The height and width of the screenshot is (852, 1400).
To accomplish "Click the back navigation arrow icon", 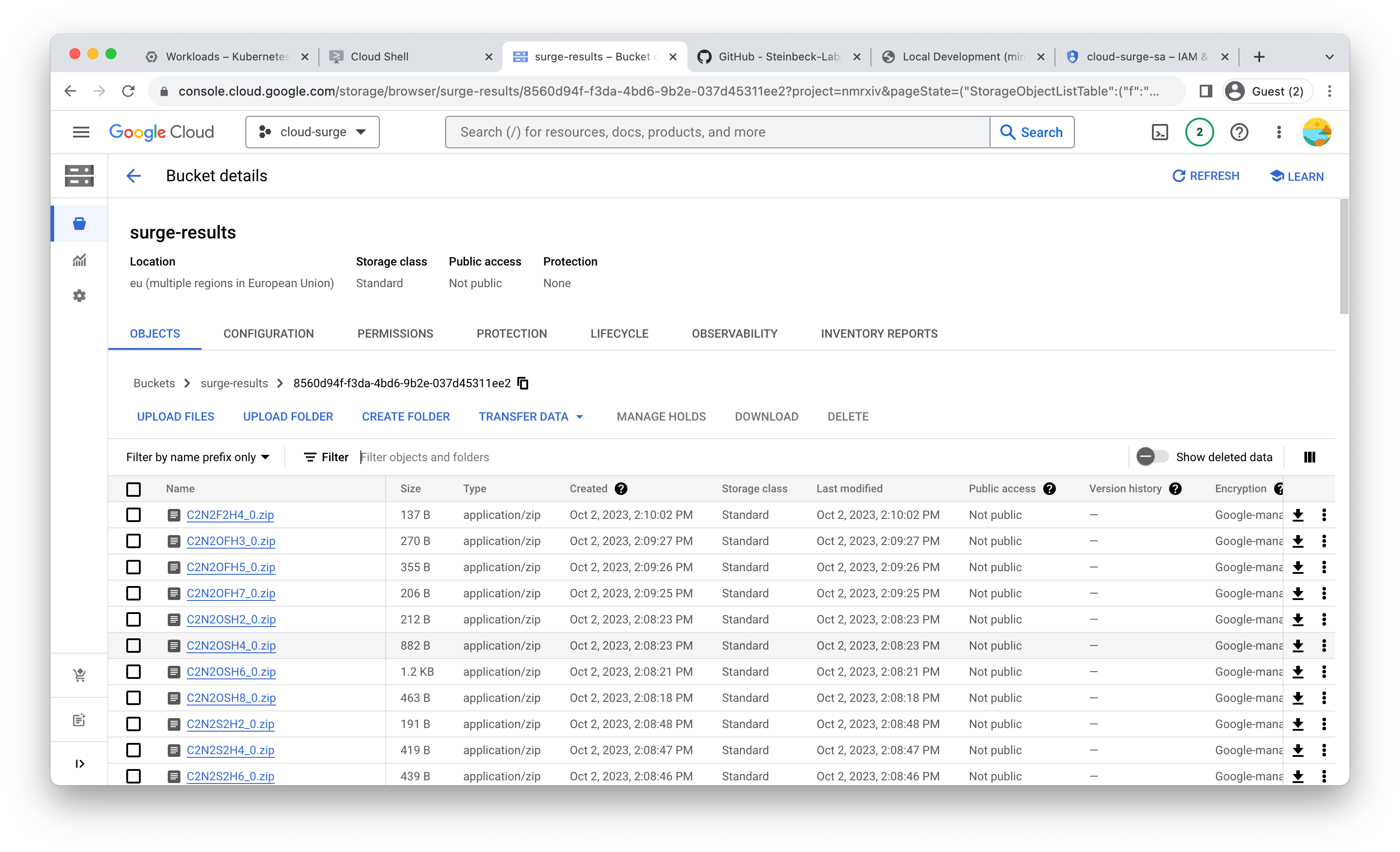I will (x=133, y=176).
